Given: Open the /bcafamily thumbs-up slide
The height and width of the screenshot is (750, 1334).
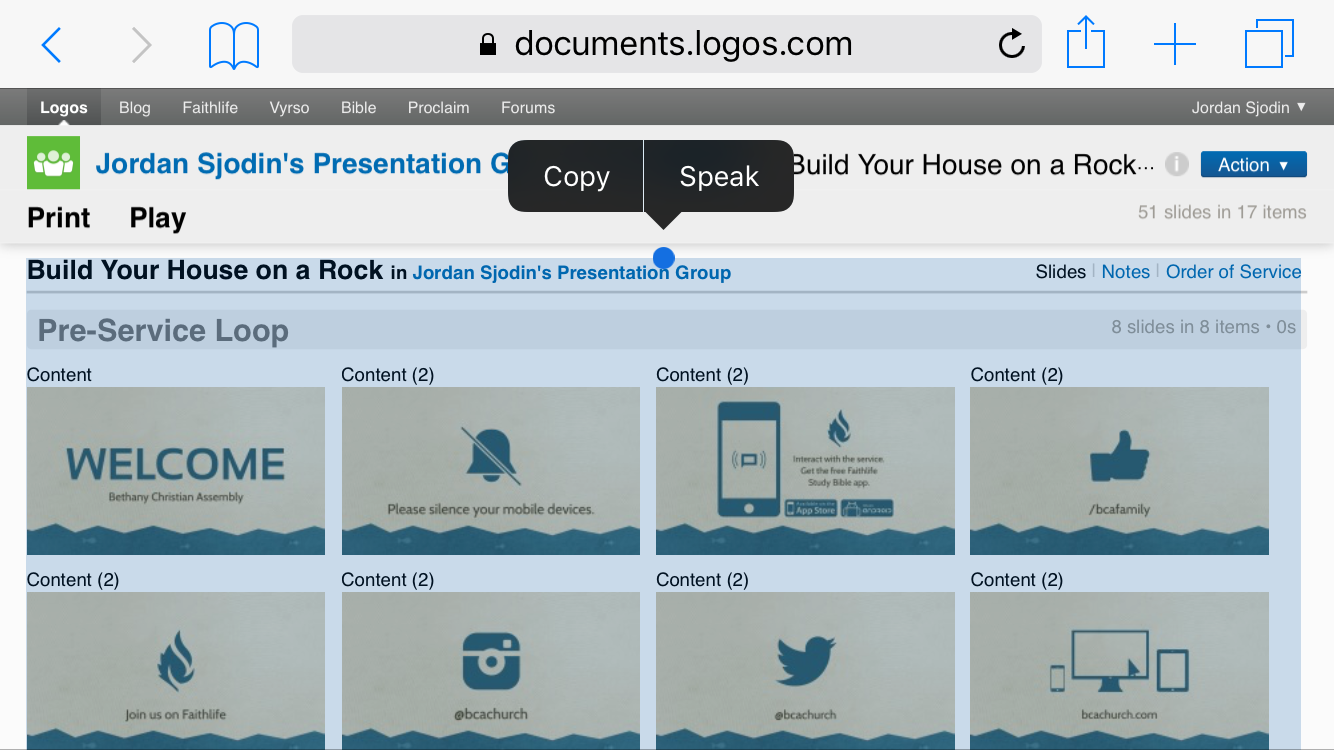Looking at the screenshot, I should point(1119,471).
